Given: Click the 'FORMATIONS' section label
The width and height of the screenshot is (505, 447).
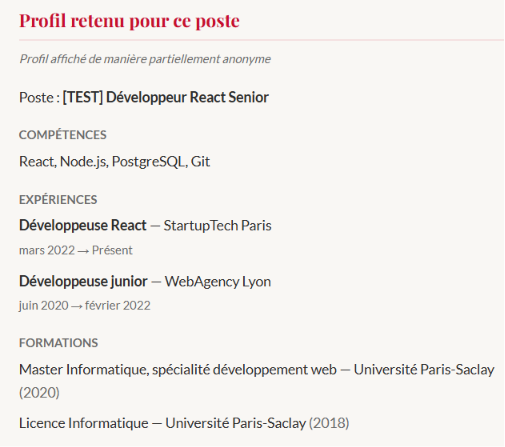Looking at the screenshot, I should [x=58, y=343].
